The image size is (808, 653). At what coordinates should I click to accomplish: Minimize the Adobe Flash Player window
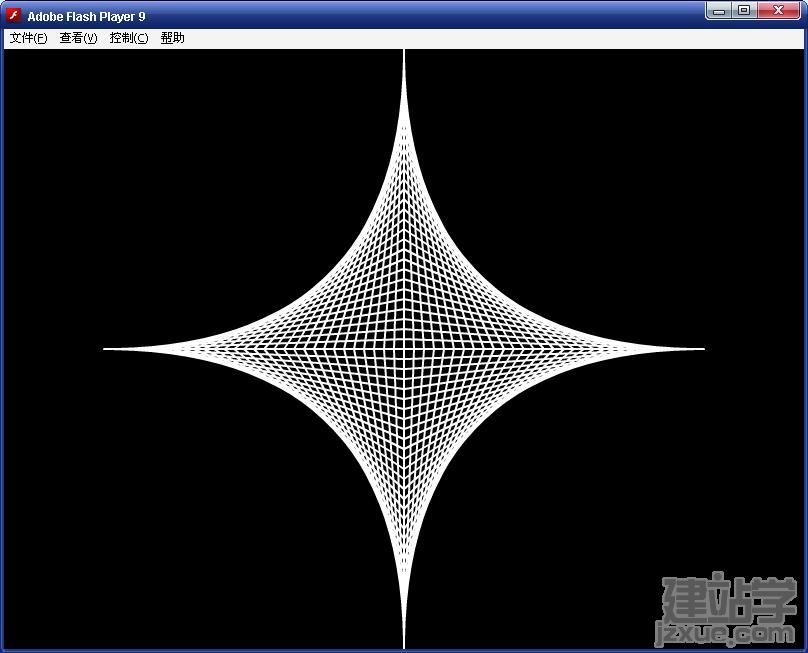[719, 10]
